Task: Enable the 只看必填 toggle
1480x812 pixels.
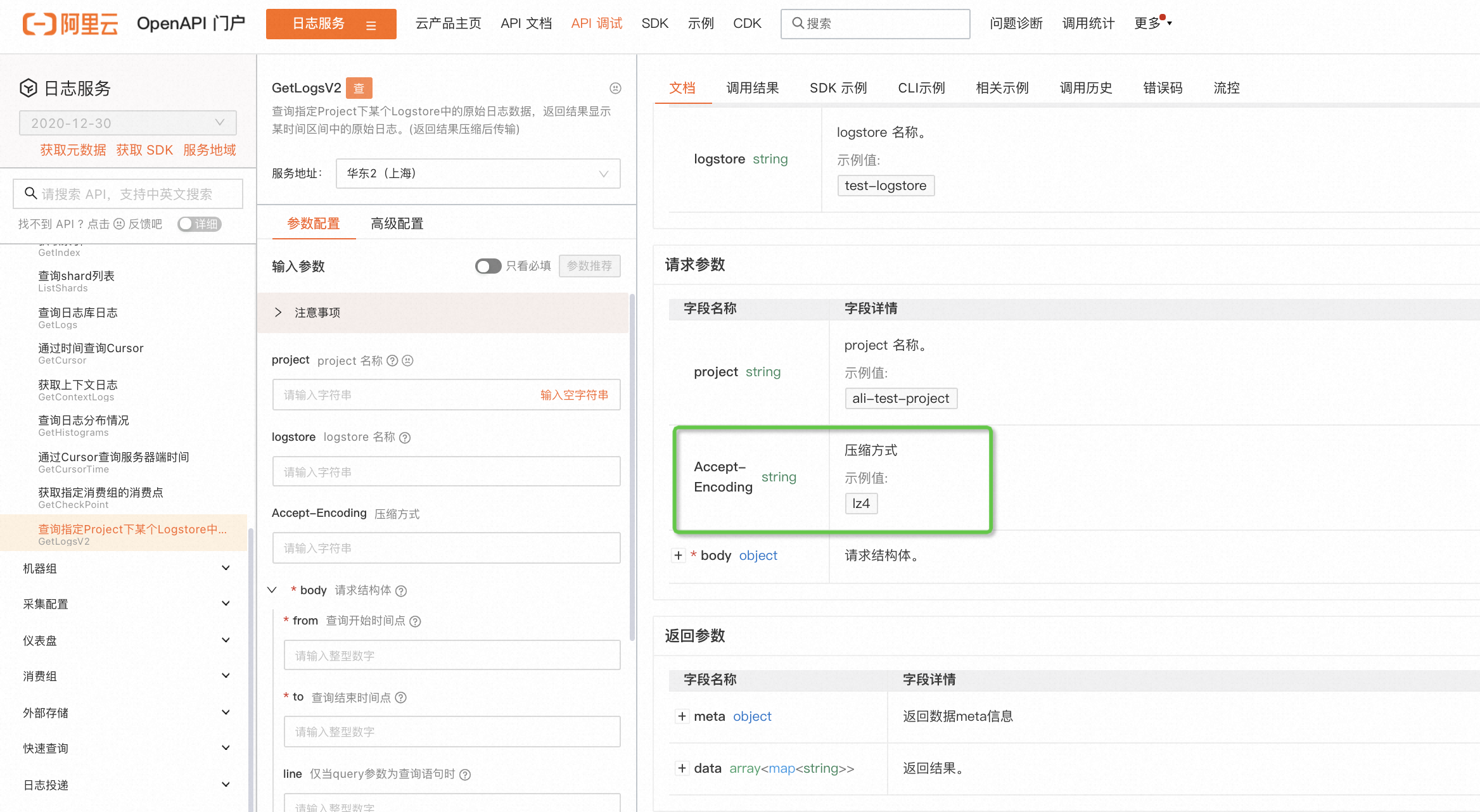Action: (x=488, y=266)
